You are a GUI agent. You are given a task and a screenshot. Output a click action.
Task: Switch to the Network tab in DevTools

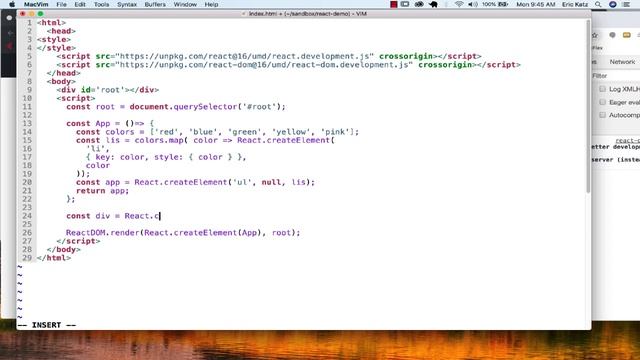pyautogui.click(x=622, y=62)
